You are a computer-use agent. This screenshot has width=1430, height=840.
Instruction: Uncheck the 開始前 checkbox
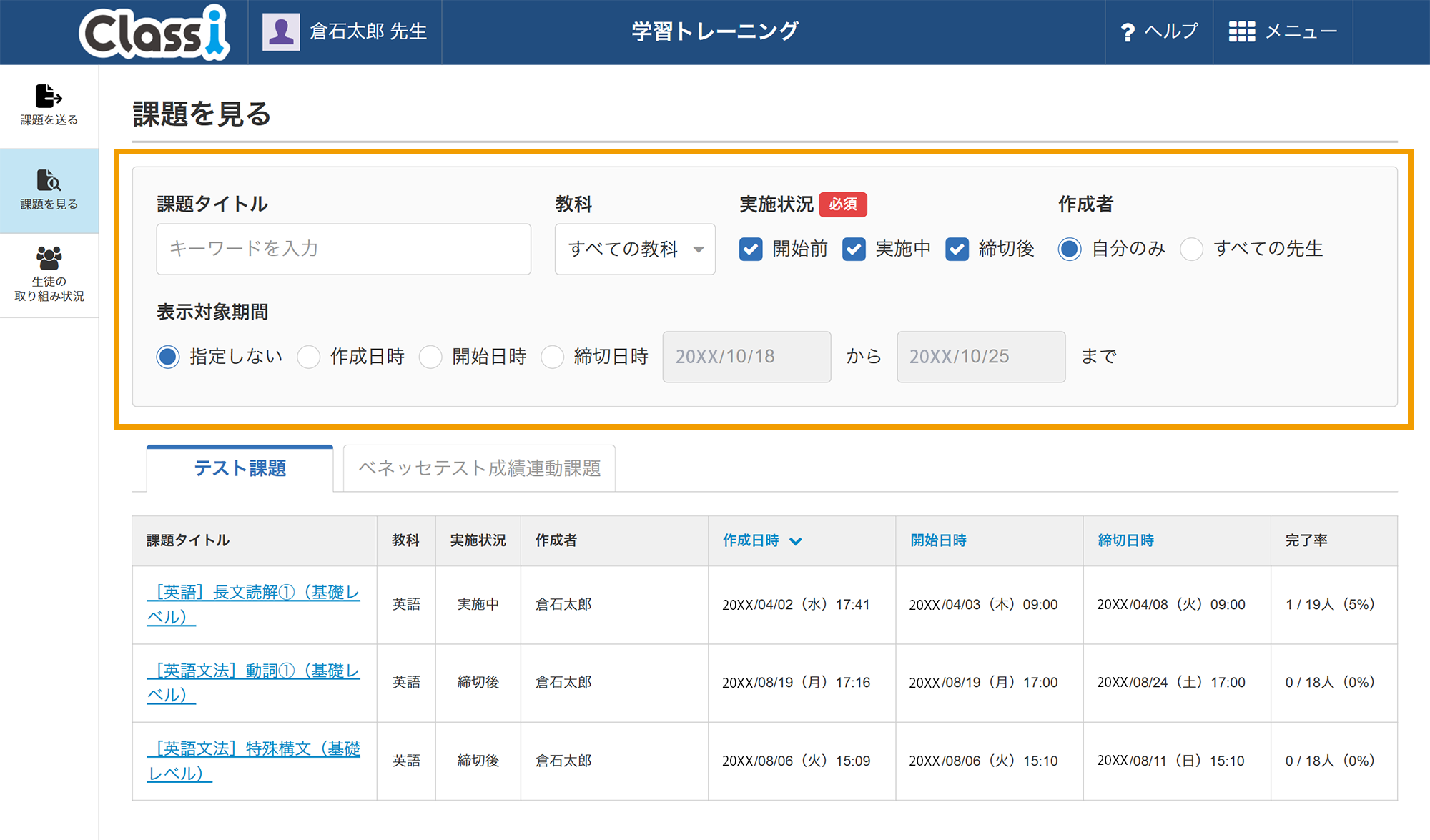(751, 249)
